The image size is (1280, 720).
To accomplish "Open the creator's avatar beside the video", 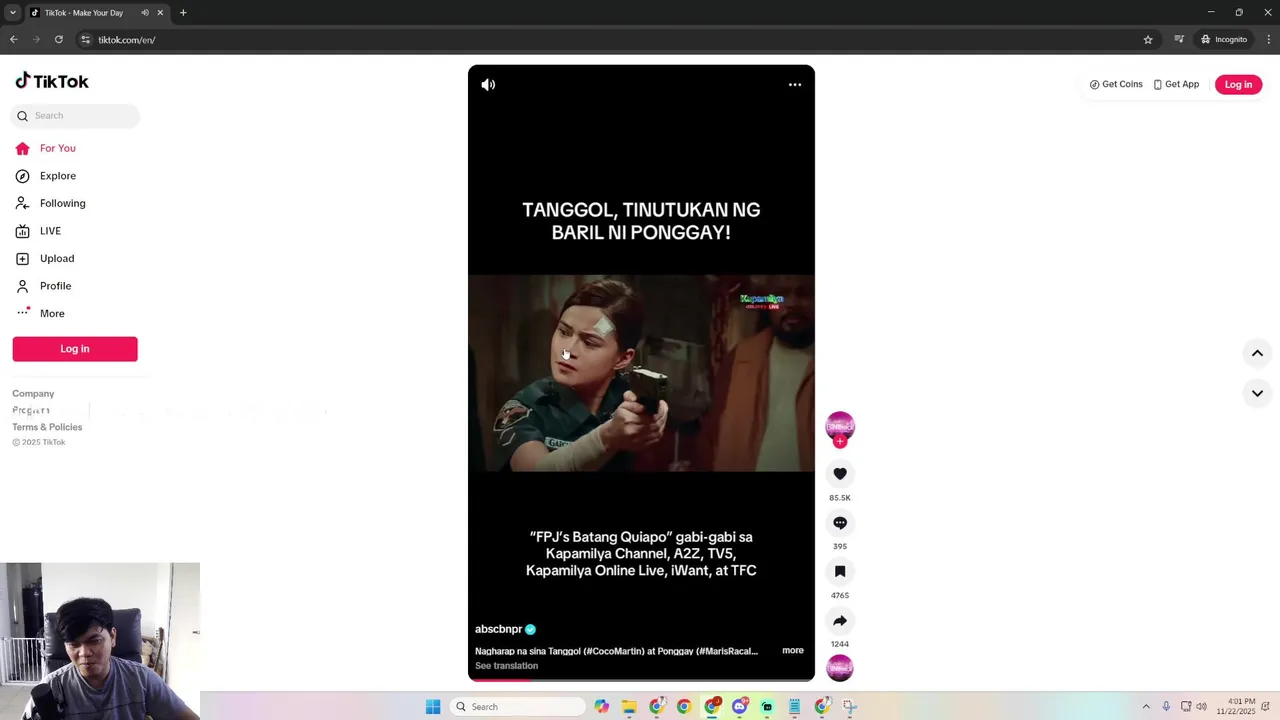I will [840, 426].
